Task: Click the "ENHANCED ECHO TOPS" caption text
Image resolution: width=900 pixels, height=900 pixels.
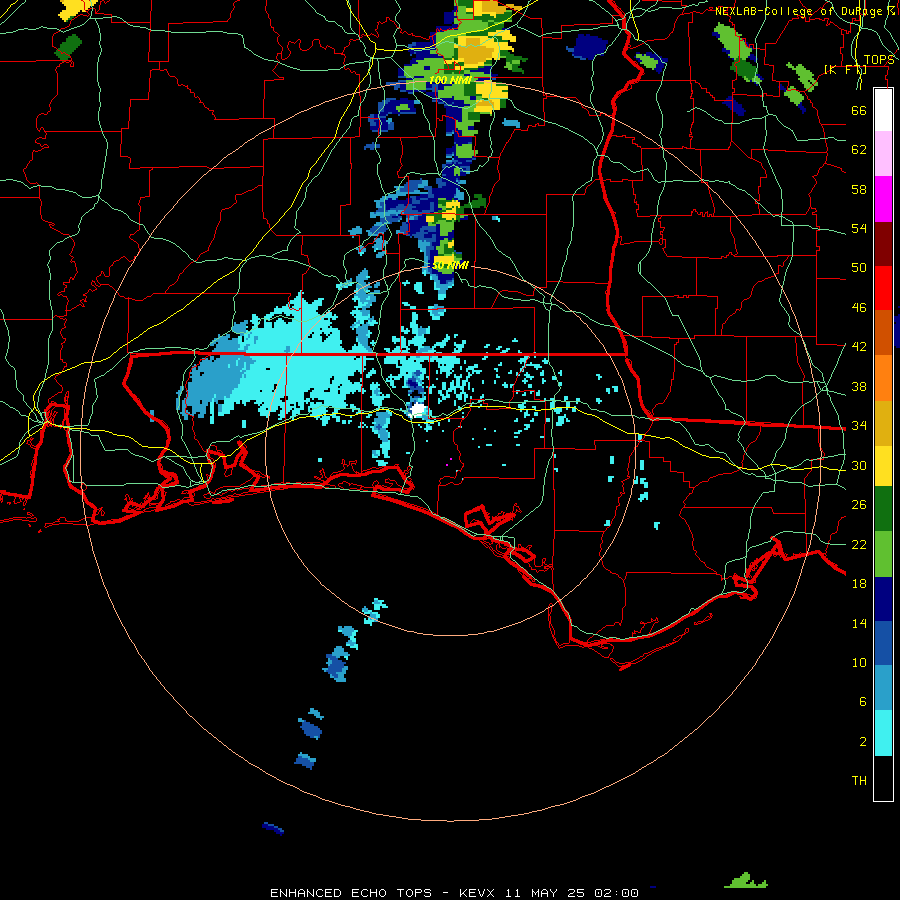Action: pyautogui.click(x=351, y=893)
